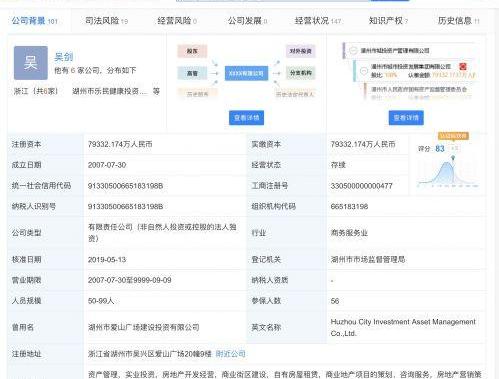The height and width of the screenshot is (379, 499).
Task: Click the taxpayer ID value in 纳税人识别号 row
Action: tap(125, 206)
